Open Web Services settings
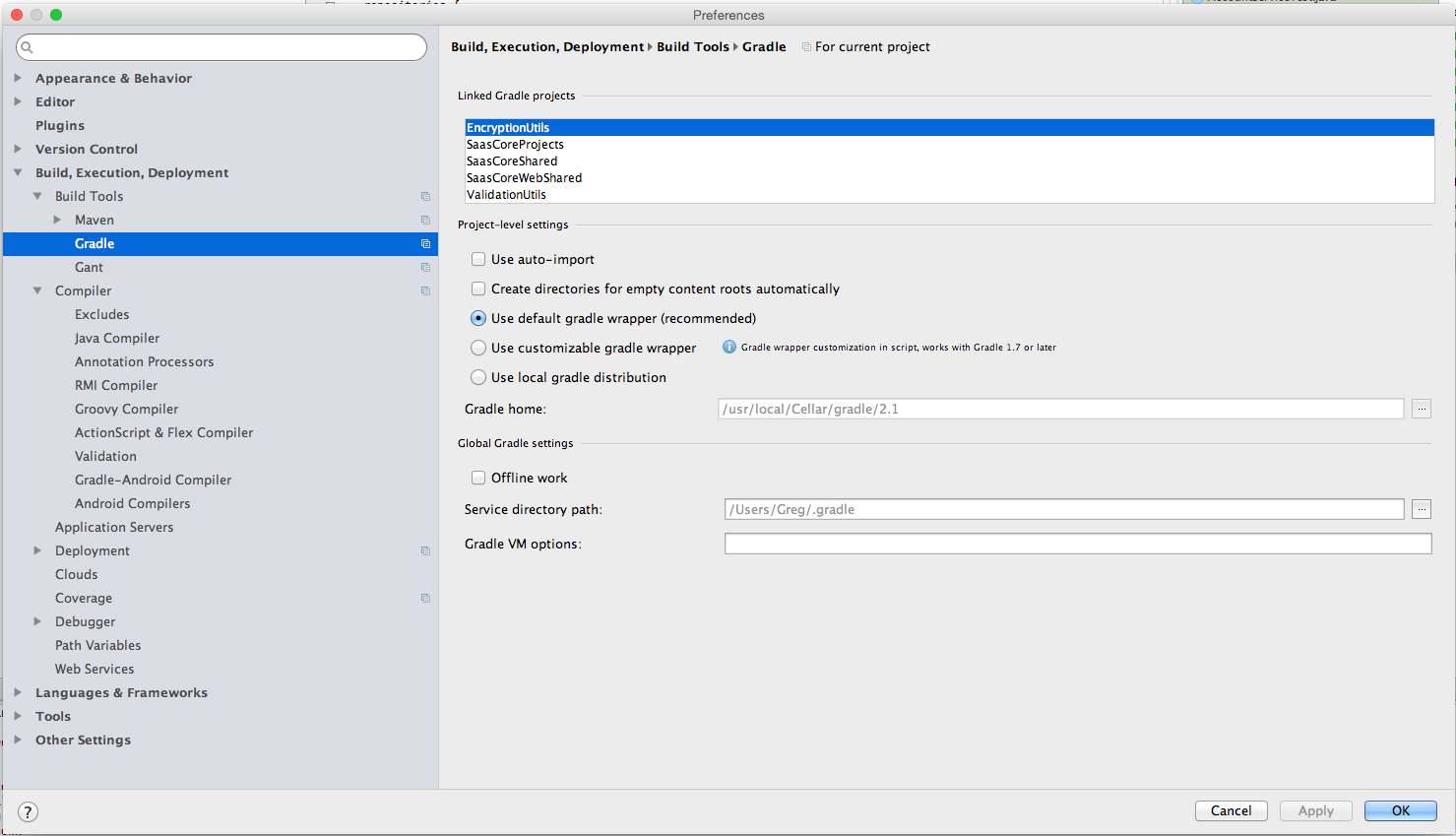Image resolution: width=1456 pixels, height=836 pixels. [95, 669]
